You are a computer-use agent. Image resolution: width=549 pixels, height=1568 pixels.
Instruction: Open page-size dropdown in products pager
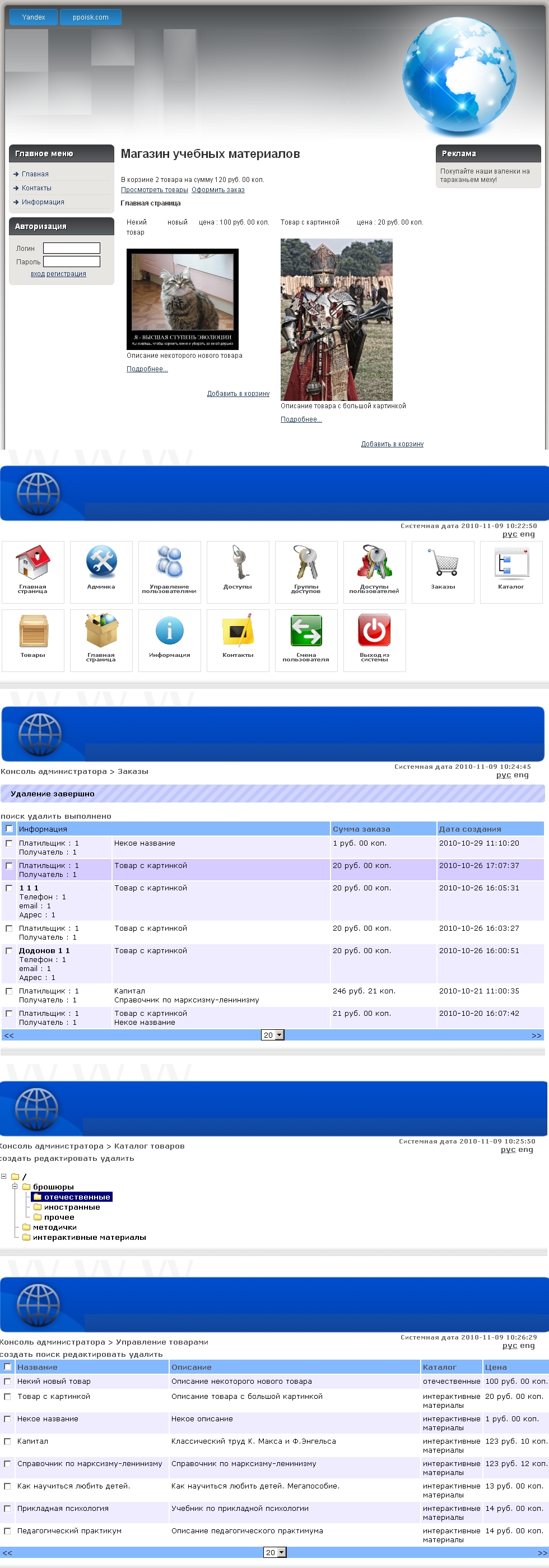click(x=274, y=1552)
